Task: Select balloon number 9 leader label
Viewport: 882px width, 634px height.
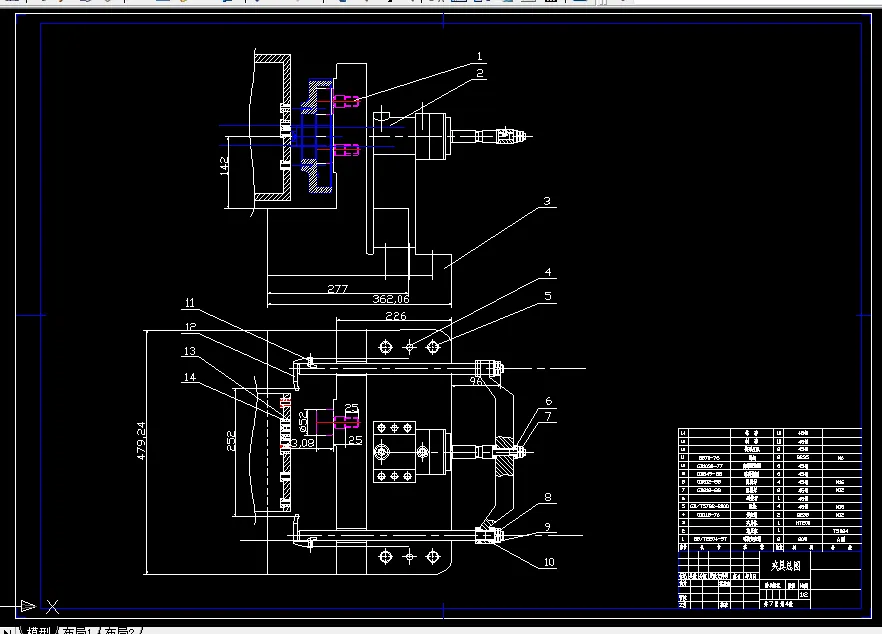Action: (548, 527)
